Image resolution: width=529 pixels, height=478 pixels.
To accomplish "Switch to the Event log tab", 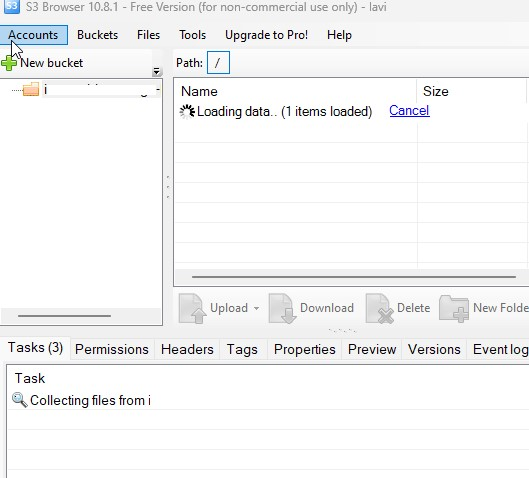I will (x=500, y=349).
